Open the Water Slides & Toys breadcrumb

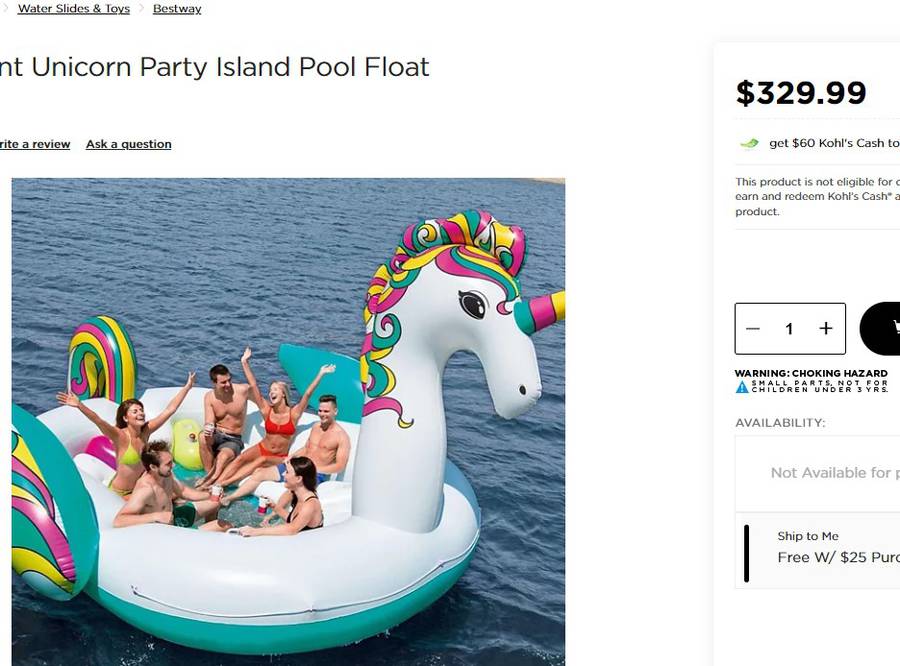coord(73,9)
